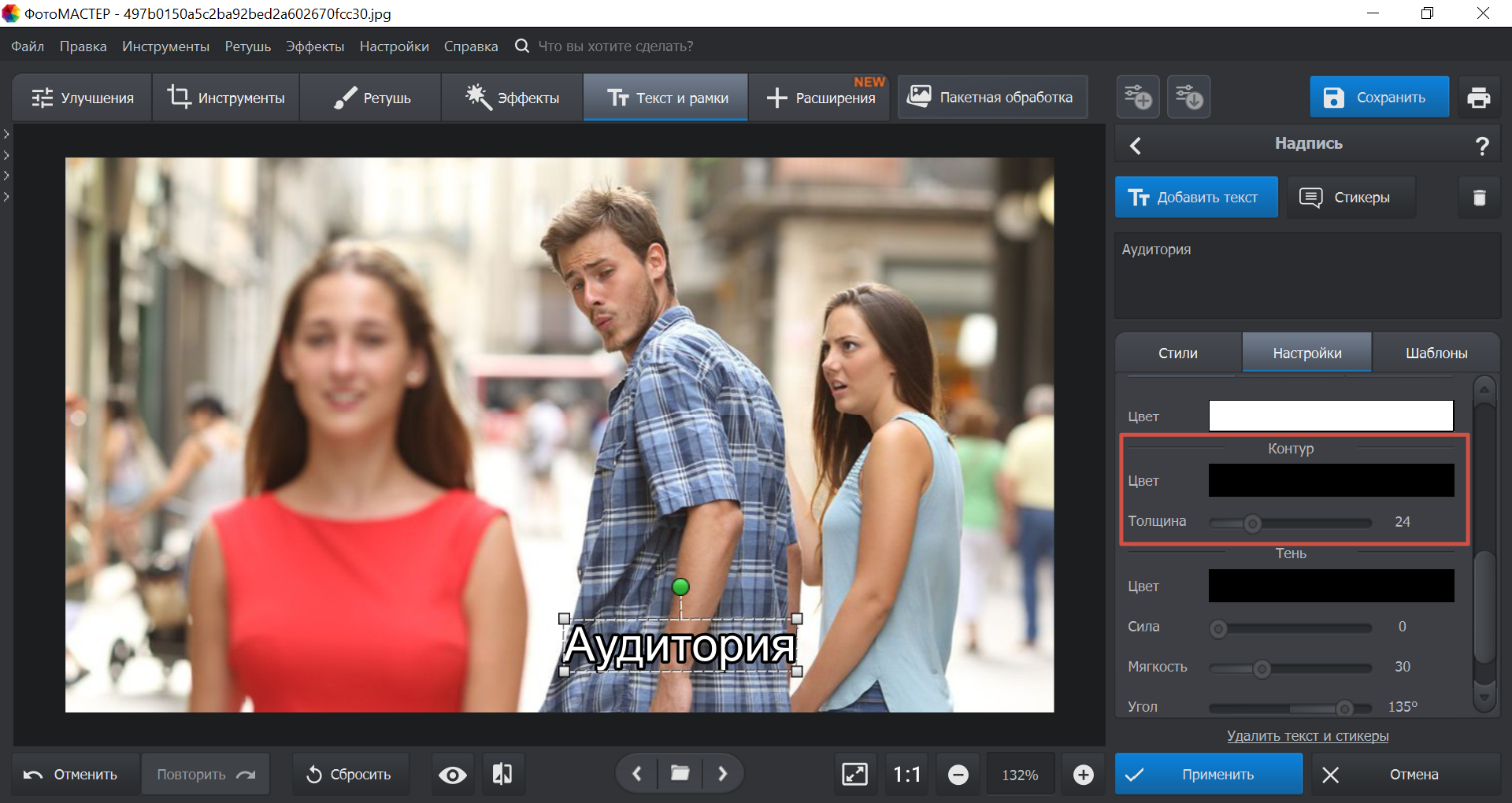Click the Повторить redo button
Screen dimensions: 1512x803
(206, 774)
